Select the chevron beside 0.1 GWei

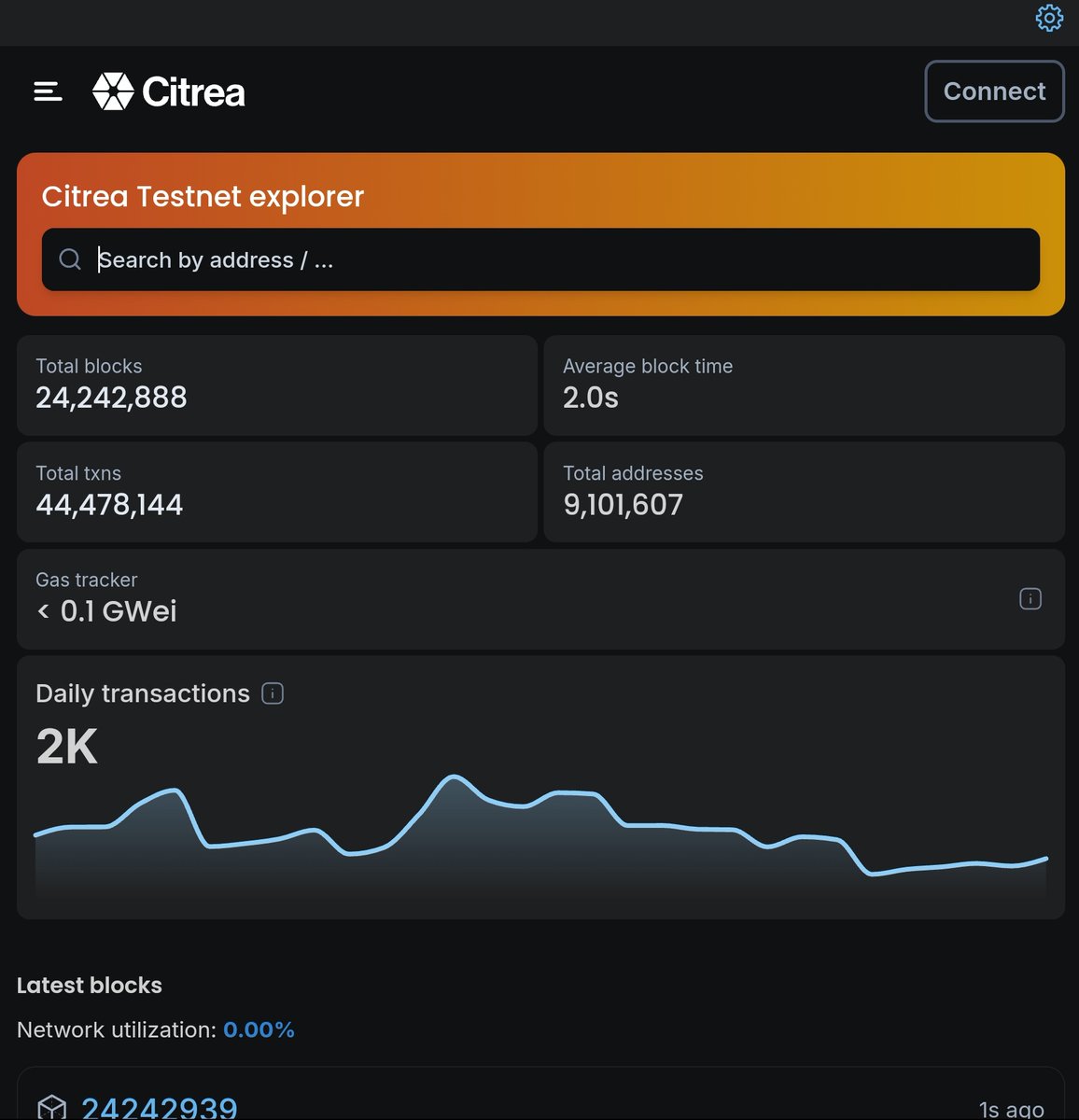(x=42, y=611)
